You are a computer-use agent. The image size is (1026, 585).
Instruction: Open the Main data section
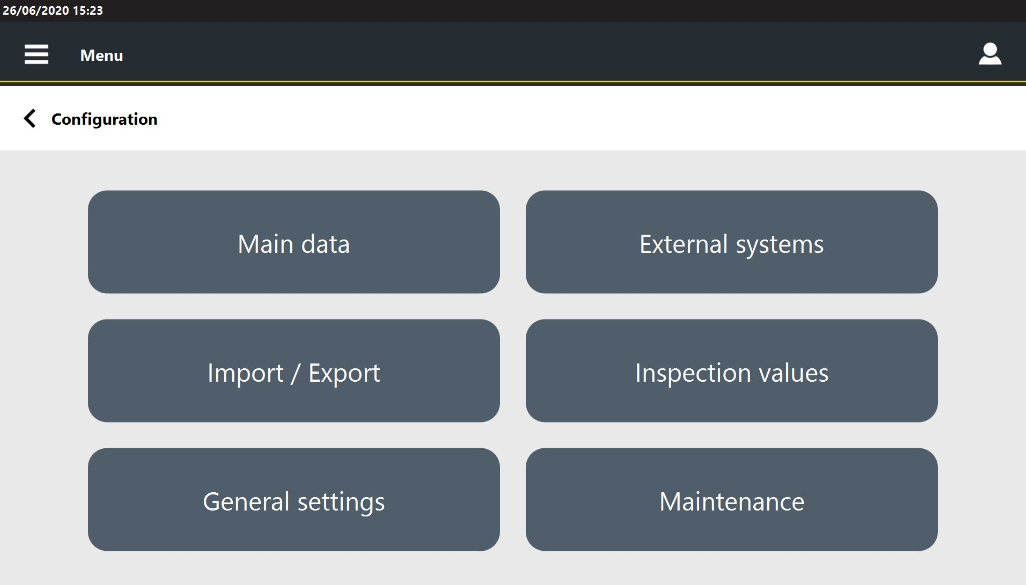click(294, 242)
